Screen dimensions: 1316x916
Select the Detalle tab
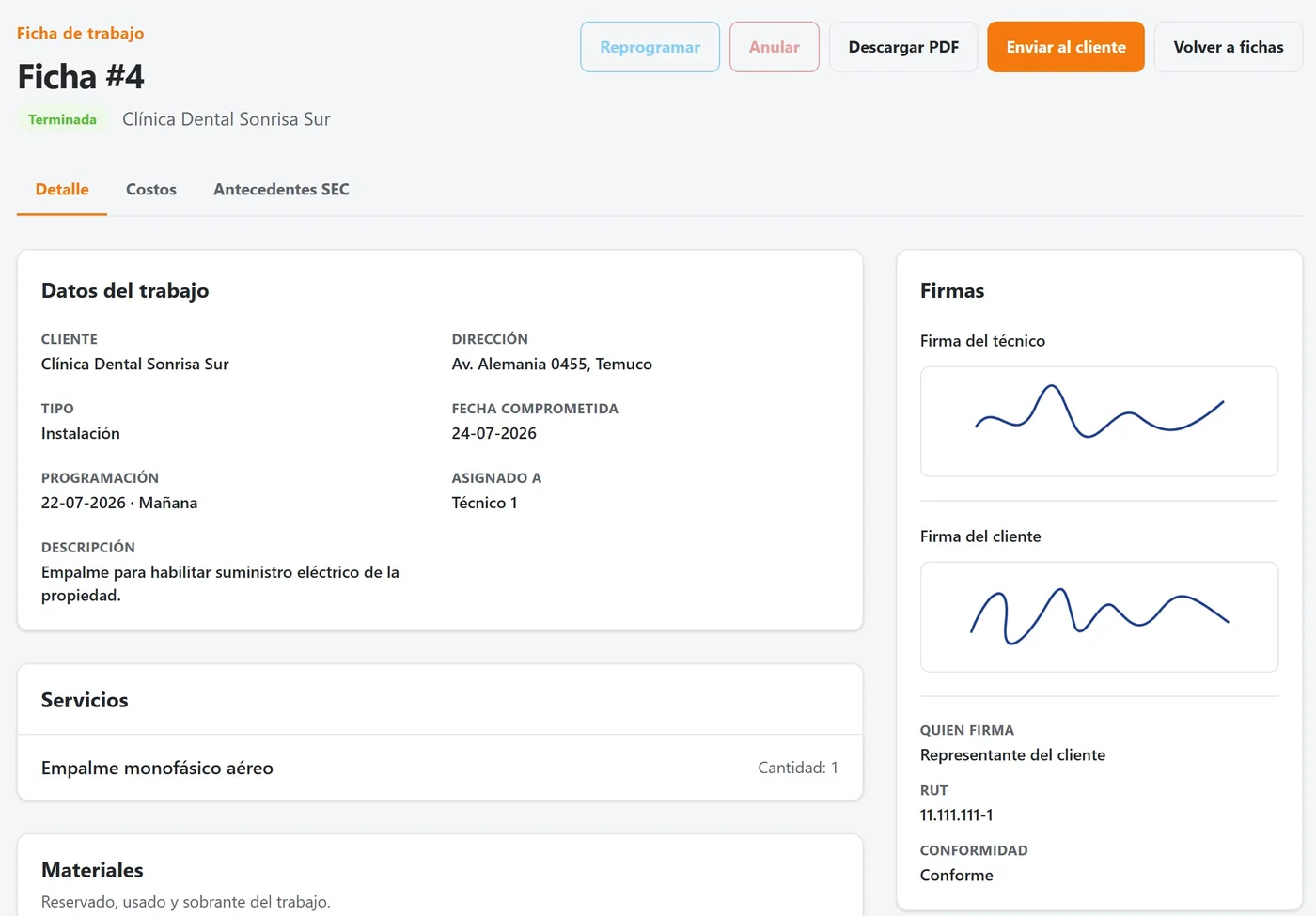point(62,190)
